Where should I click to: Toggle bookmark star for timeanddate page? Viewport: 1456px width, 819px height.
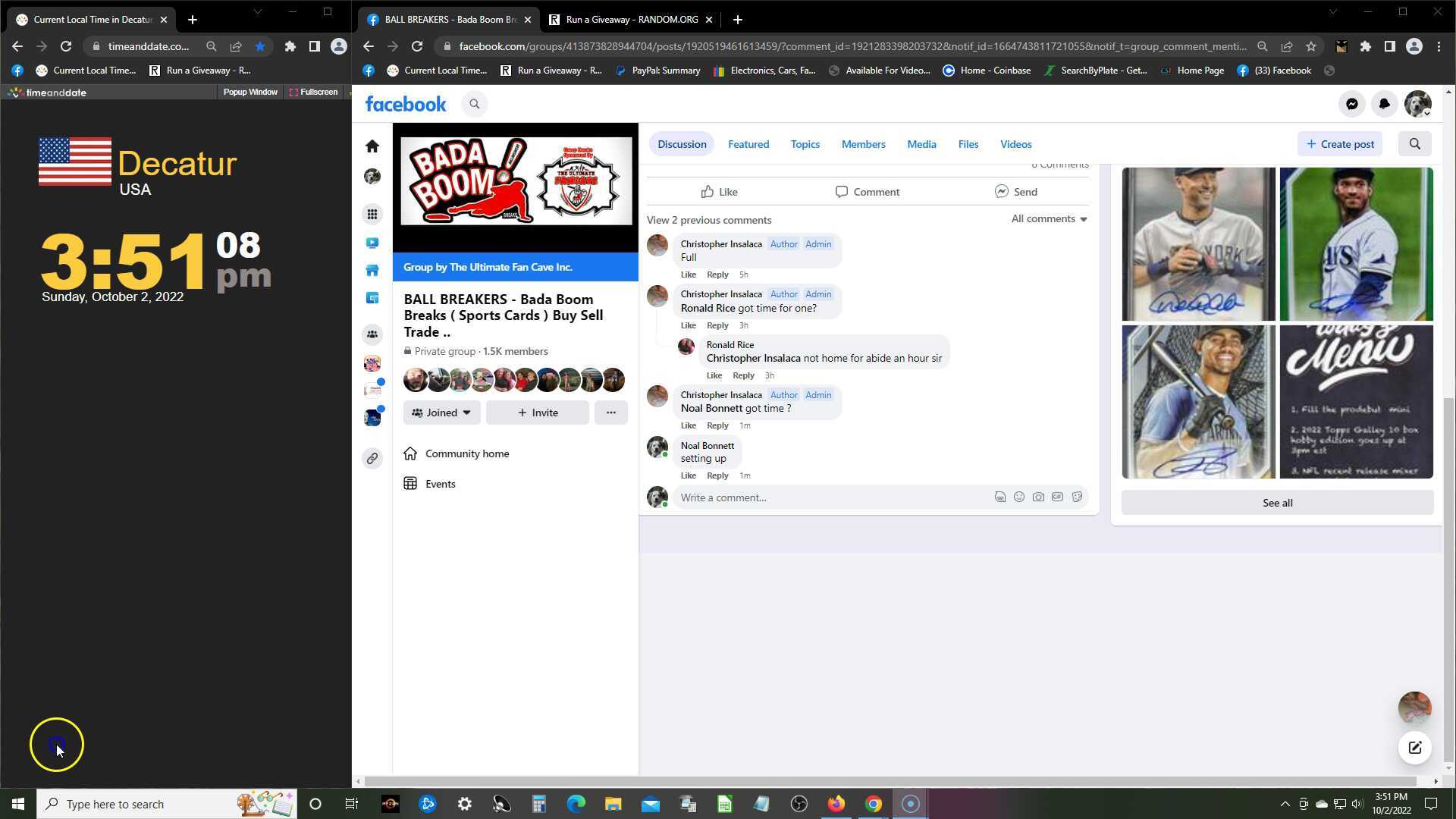pos(260,46)
